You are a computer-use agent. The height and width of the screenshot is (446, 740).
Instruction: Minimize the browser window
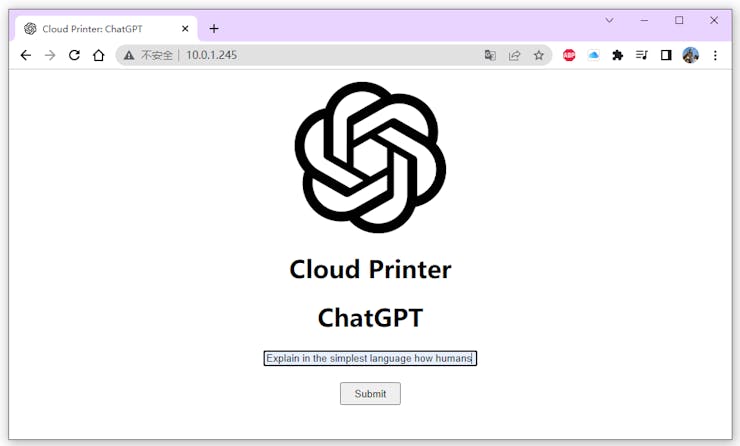click(644, 20)
